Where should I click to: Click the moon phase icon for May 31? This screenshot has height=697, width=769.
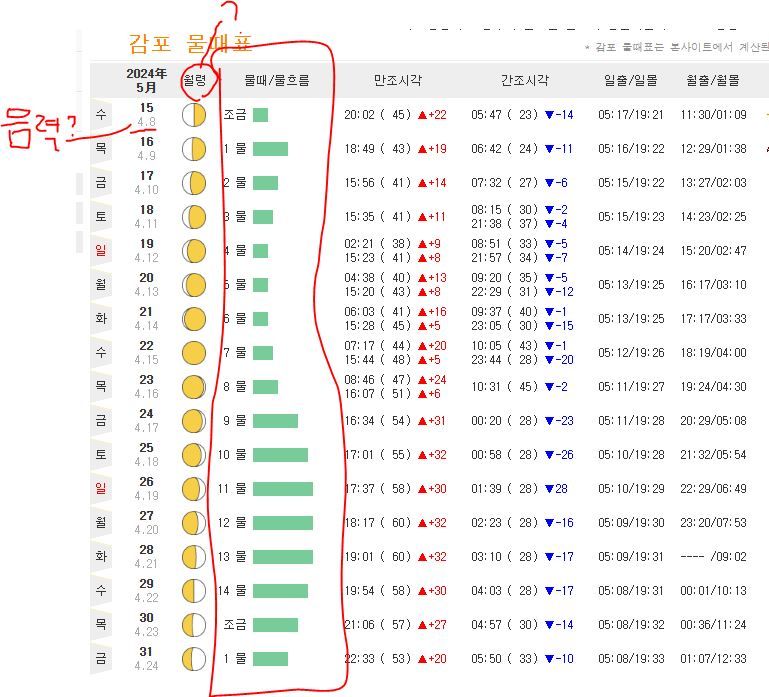(194, 658)
